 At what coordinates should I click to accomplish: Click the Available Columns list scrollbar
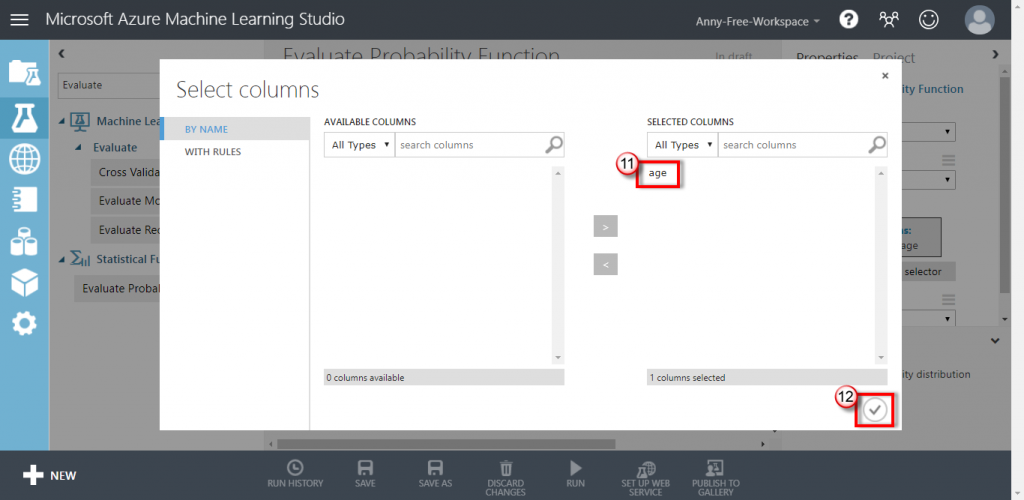pyautogui.click(x=558, y=265)
